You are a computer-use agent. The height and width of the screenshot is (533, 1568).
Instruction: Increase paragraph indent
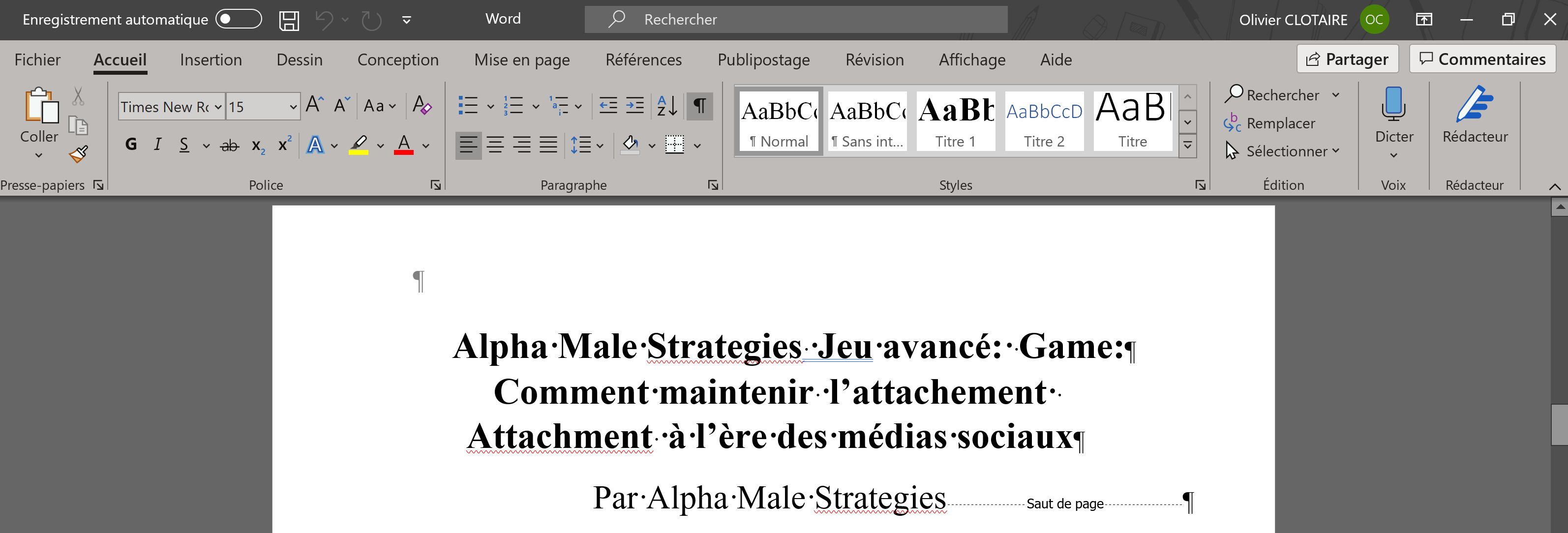point(635,105)
